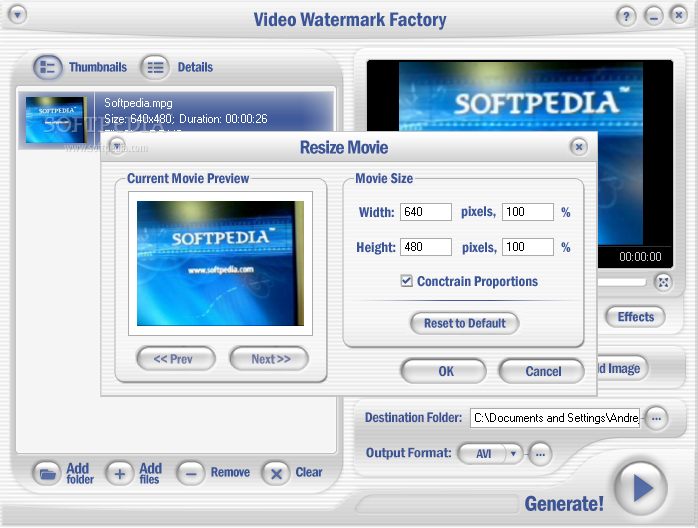Click the Current Movie Preview image
Image resolution: width=698 pixels, height=528 pixels.
[x=220, y=263]
